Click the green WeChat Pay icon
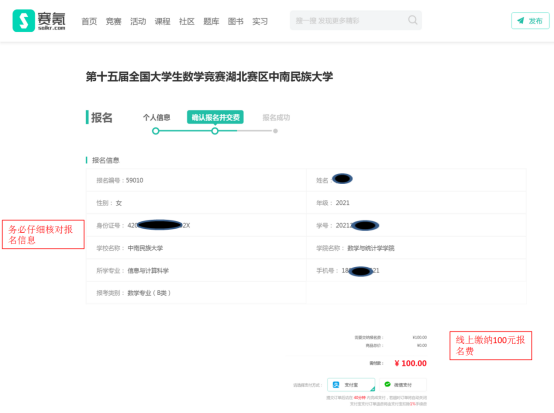 point(387,384)
